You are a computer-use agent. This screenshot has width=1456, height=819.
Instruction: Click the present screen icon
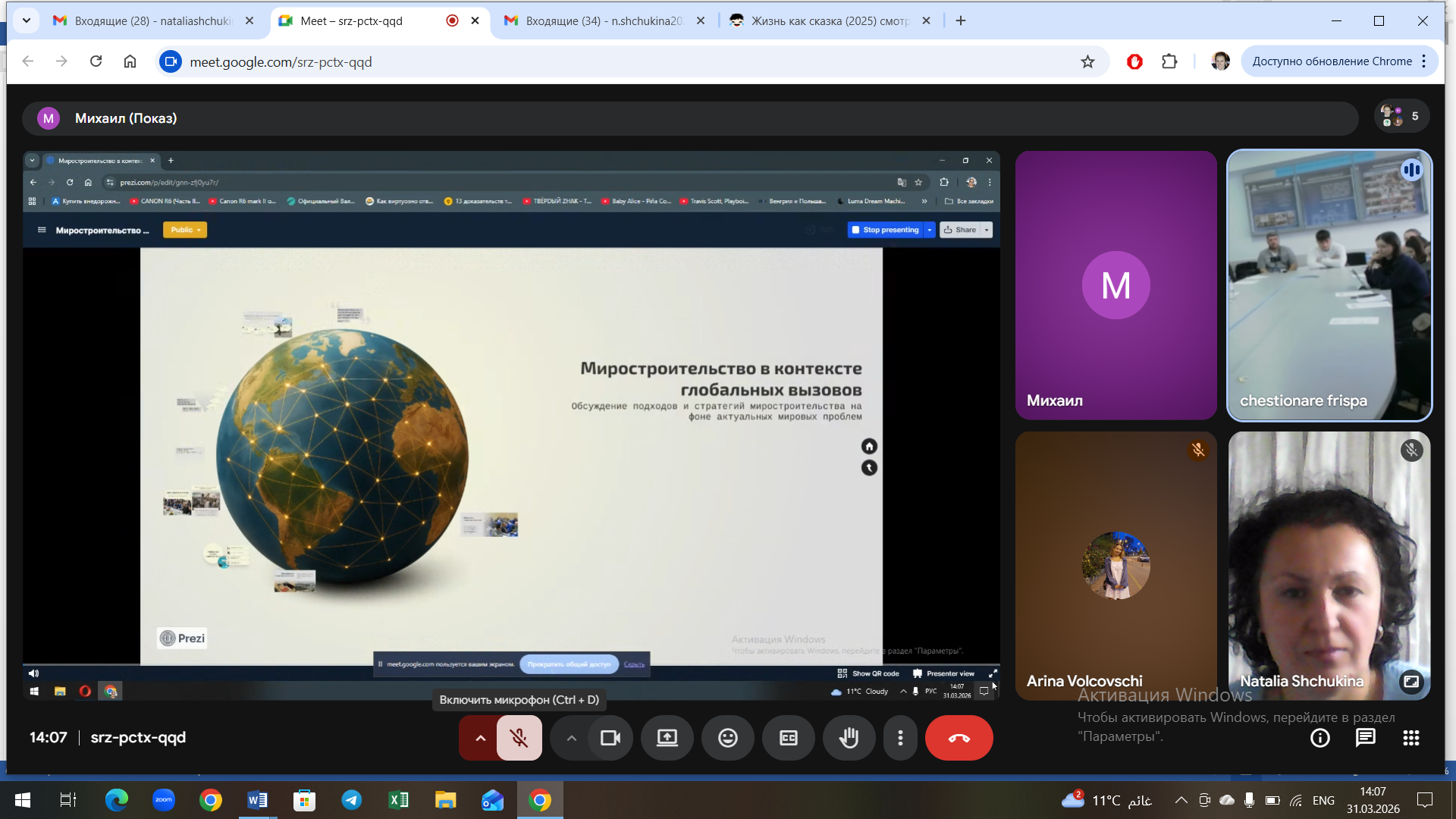(x=667, y=738)
